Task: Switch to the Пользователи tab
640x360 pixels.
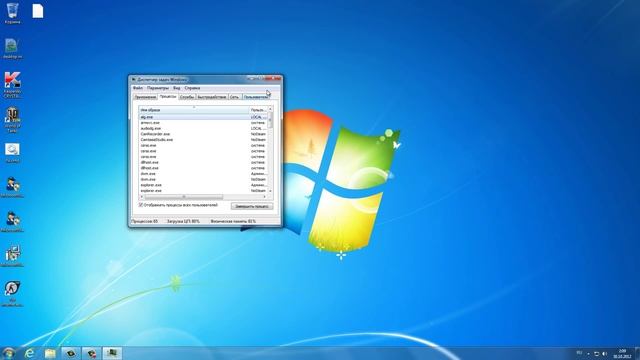Action: (x=256, y=97)
